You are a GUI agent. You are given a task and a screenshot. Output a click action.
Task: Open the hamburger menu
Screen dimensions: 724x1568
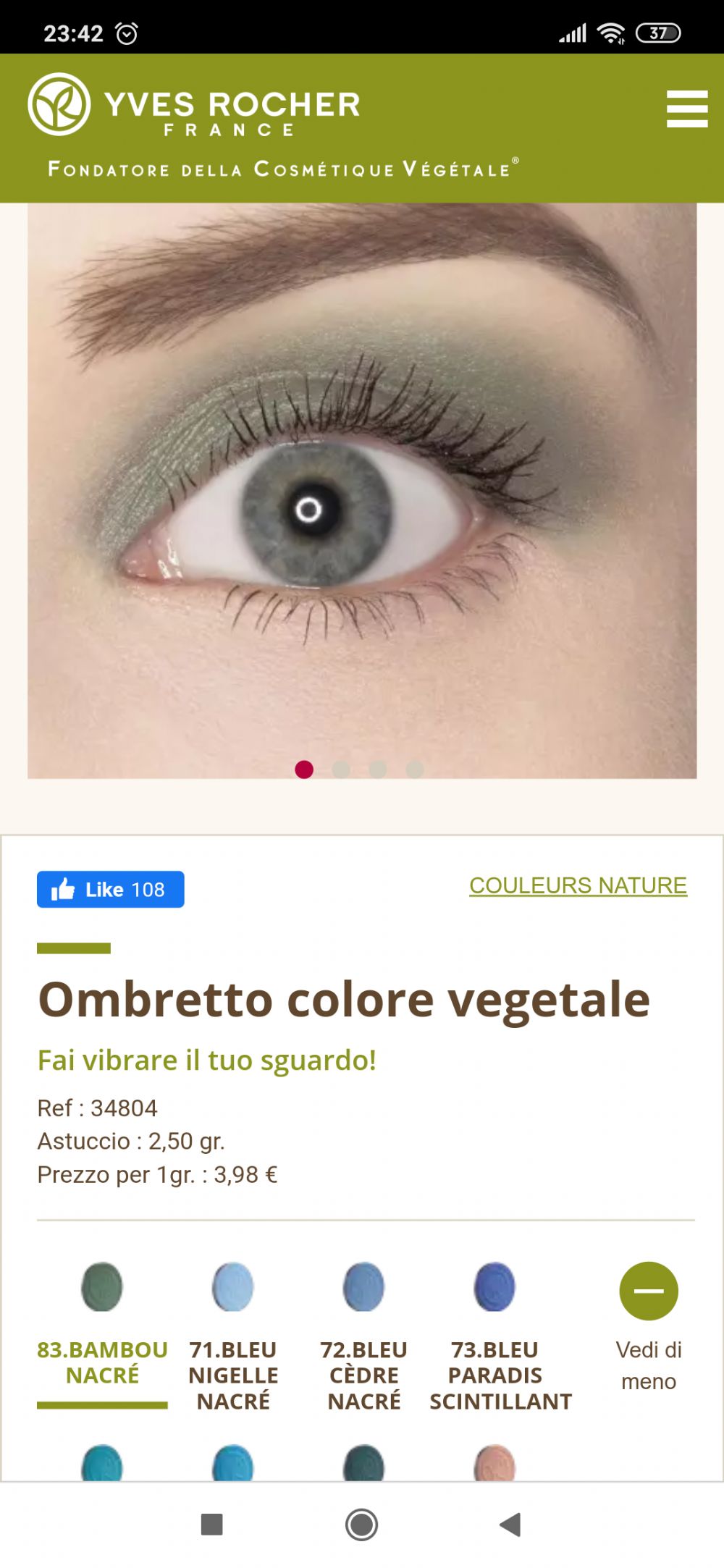(687, 109)
